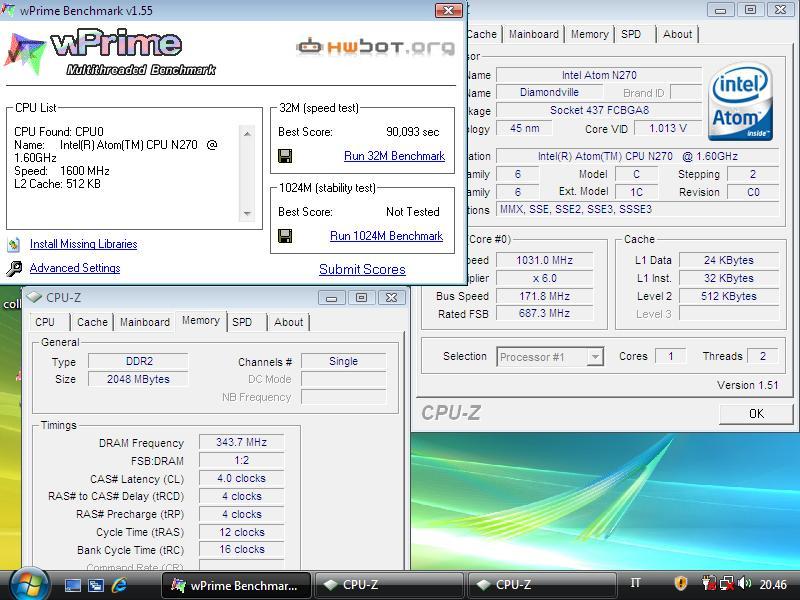Click CPU List scrollbar down arrow
The image size is (800, 600).
click(247, 213)
